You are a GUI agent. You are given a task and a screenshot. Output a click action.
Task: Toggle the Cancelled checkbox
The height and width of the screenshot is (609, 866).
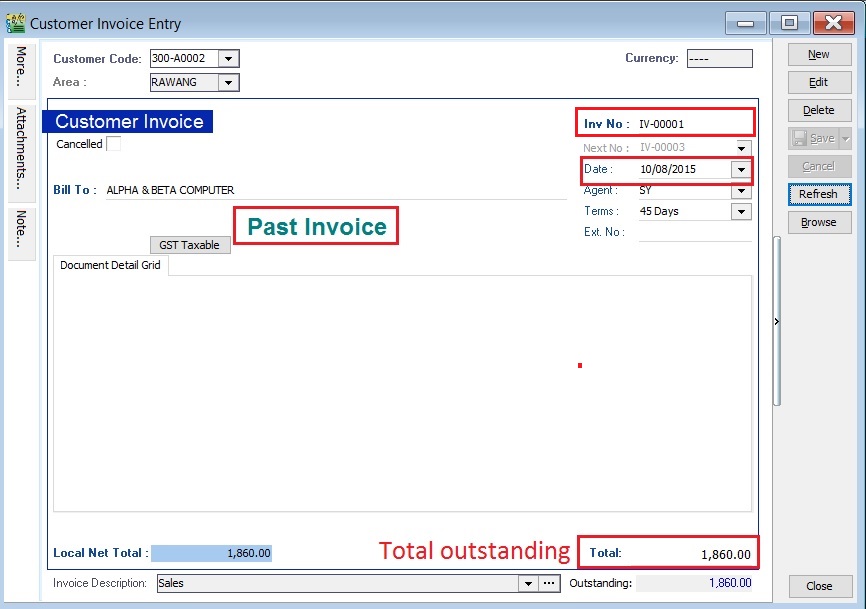113,143
